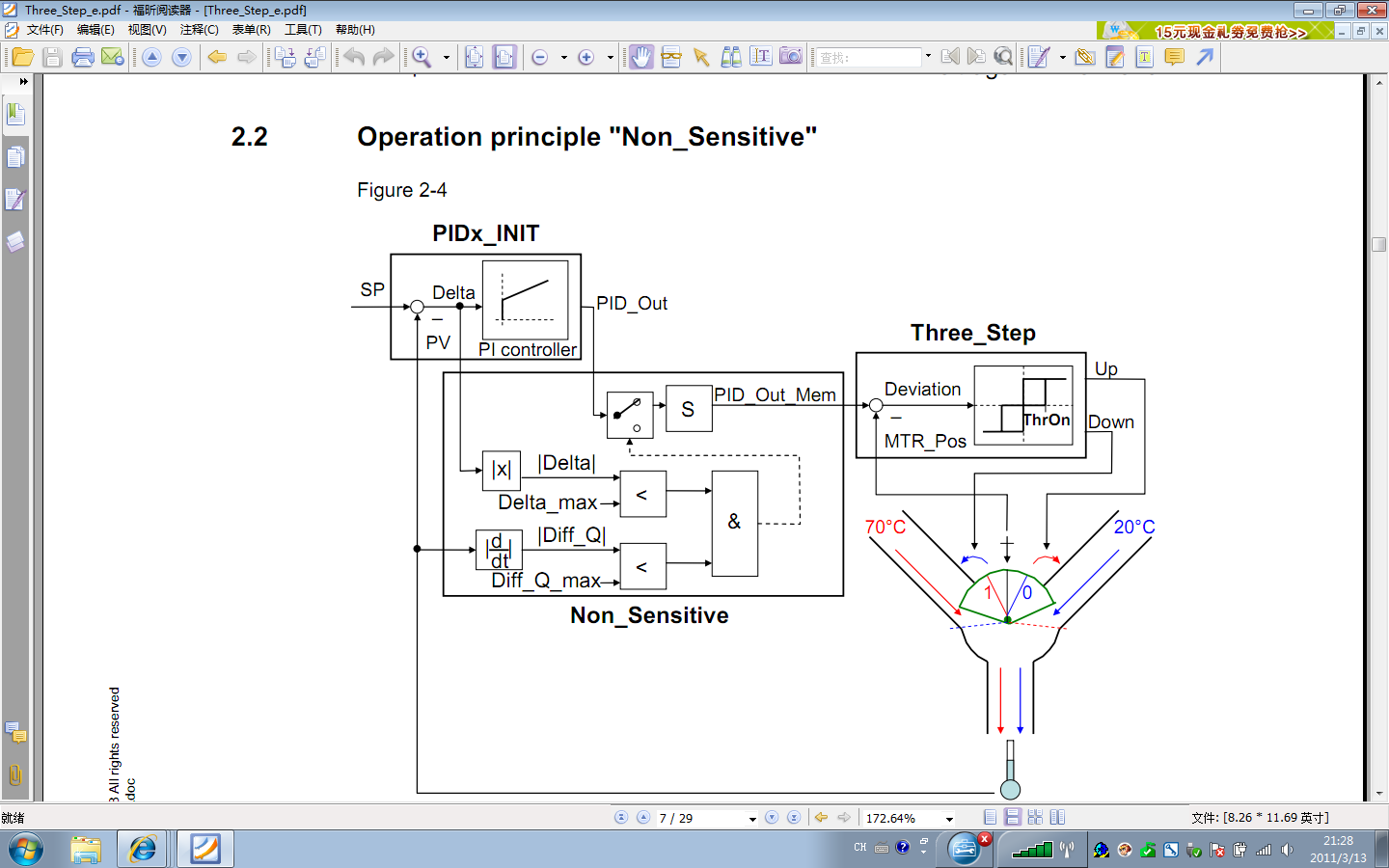Open the 注释(C) menu

(x=200, y=30)
